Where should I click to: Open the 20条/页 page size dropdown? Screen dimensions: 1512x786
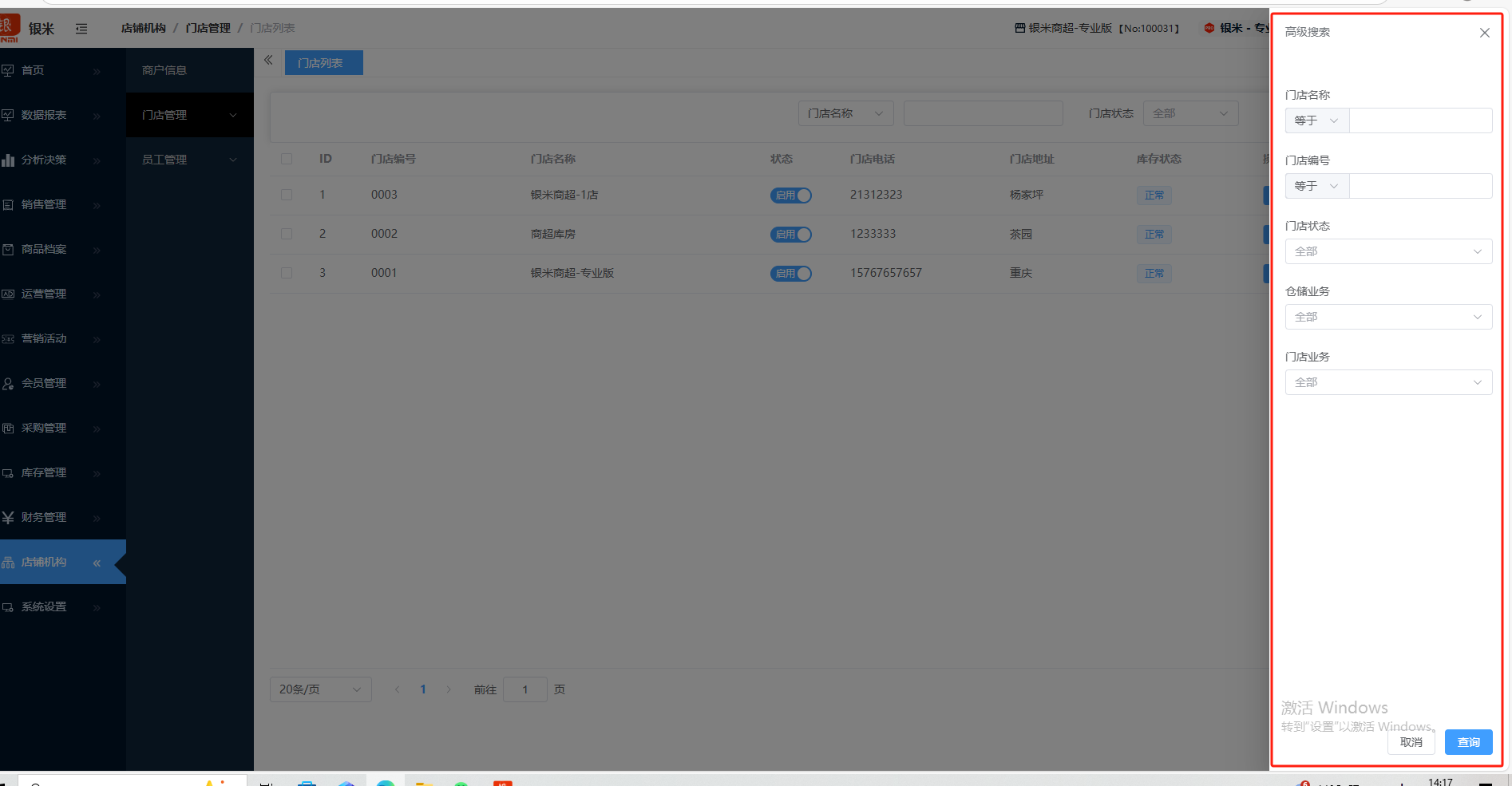pyautogui.click(x=320, y=689)
